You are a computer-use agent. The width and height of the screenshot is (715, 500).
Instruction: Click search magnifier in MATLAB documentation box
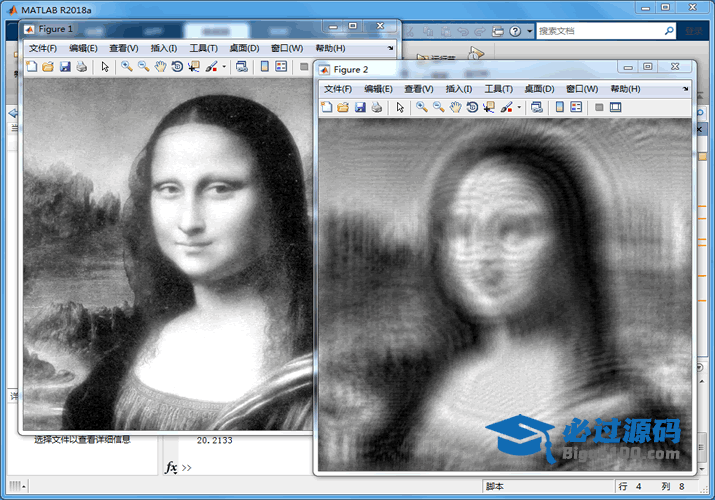coord(669,31)
